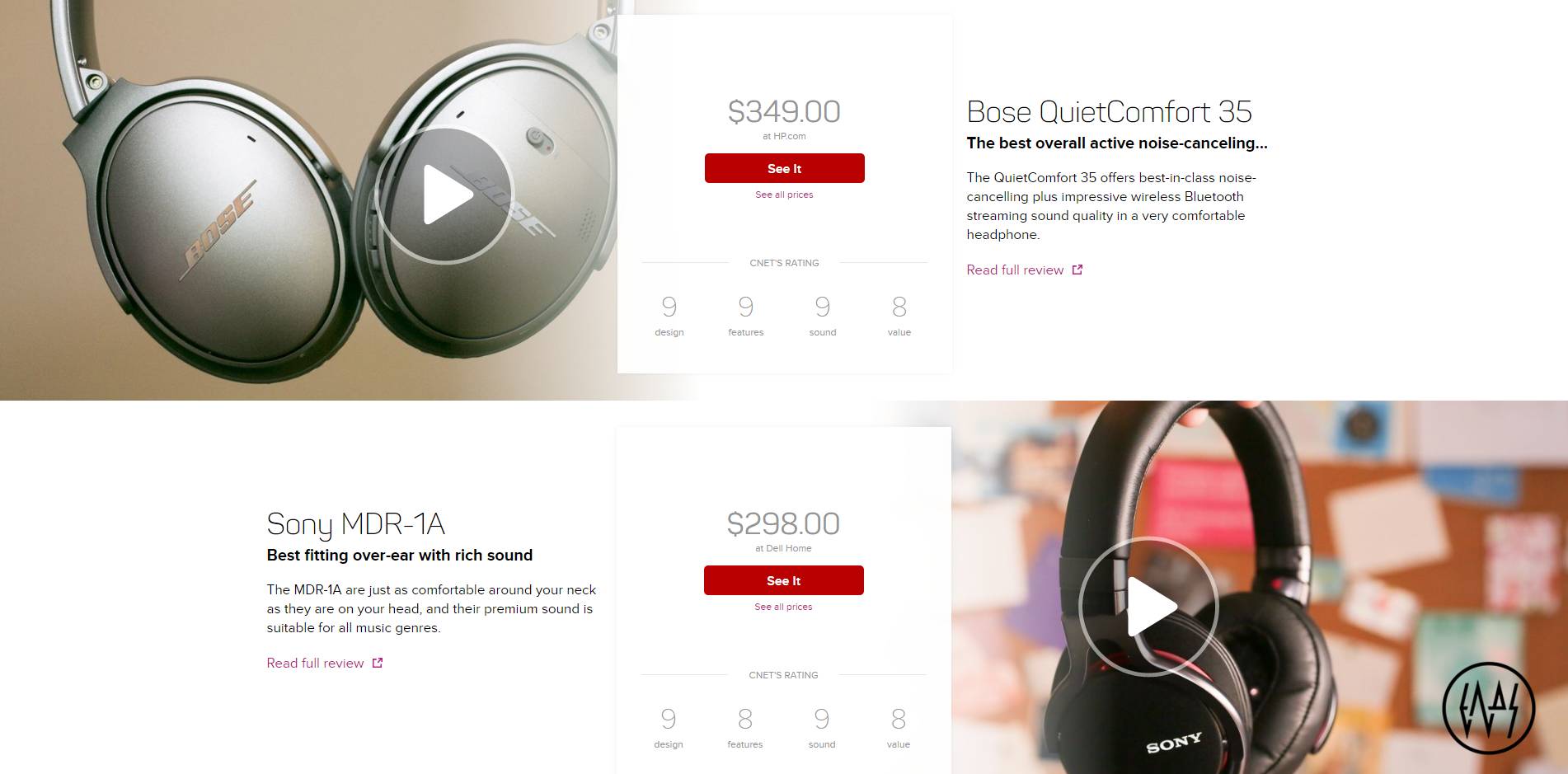Open the Sony MDR-1A title
Screen dimensions: 1568x774
pyautogui.click(x=355, y=523)
